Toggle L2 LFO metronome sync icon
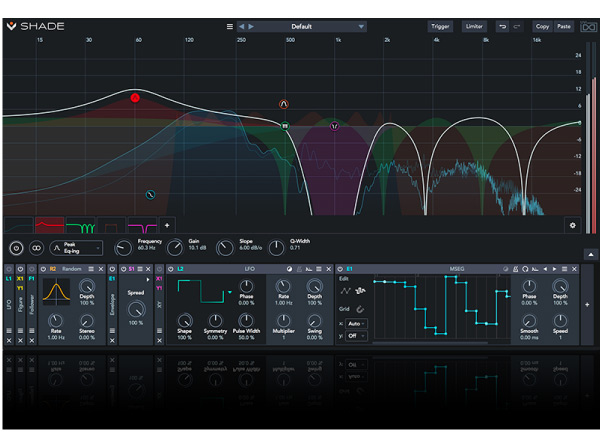600x444 pixels. [299, 269]
